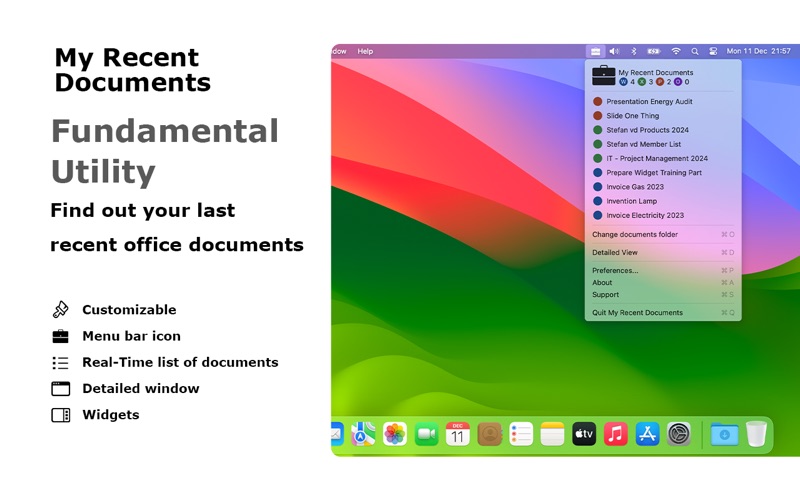Launch FaceTime from the Dock
This screenshot has width=800, height=500.
(x=426, y=434)
